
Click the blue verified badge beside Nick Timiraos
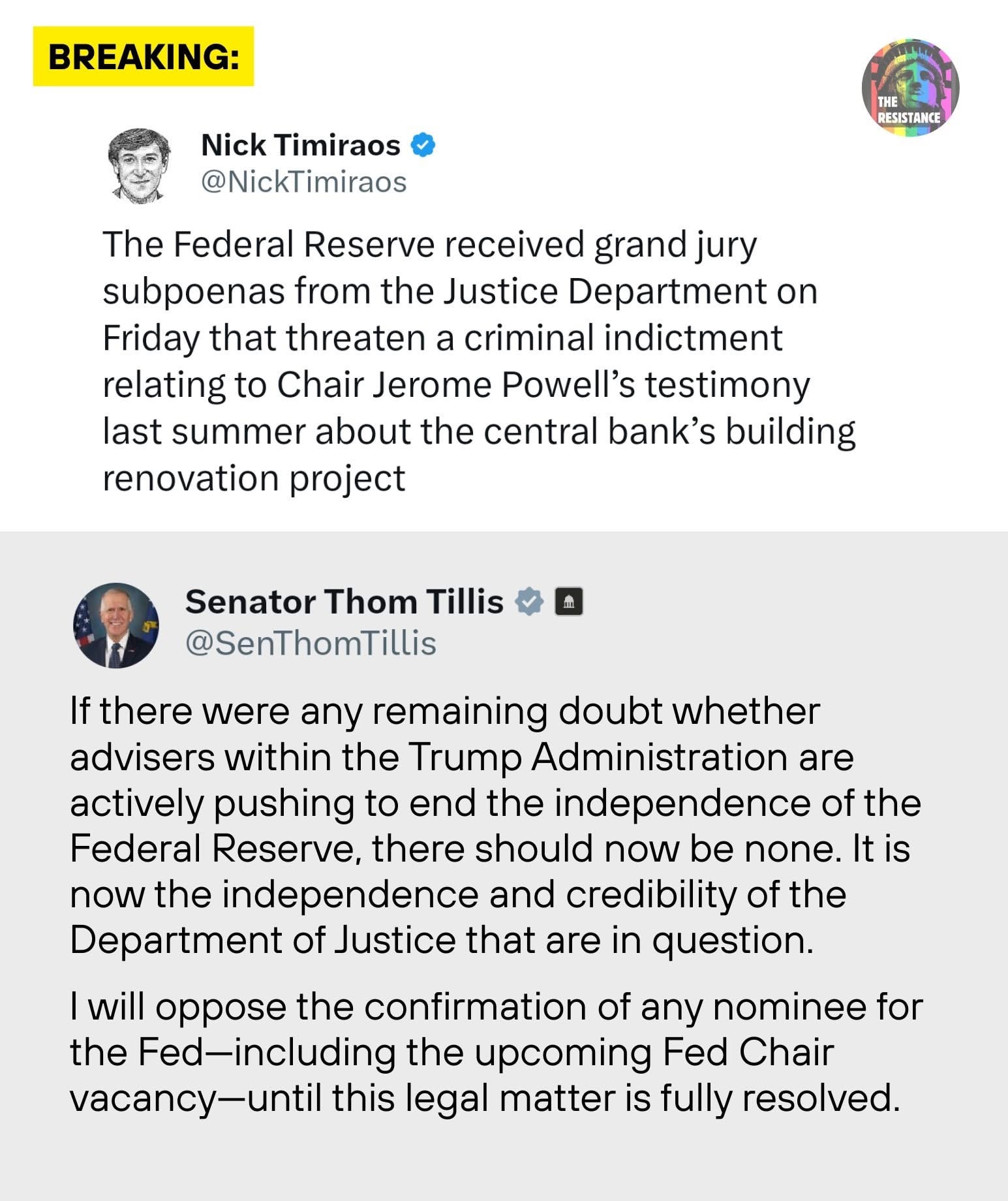(423, 145)
